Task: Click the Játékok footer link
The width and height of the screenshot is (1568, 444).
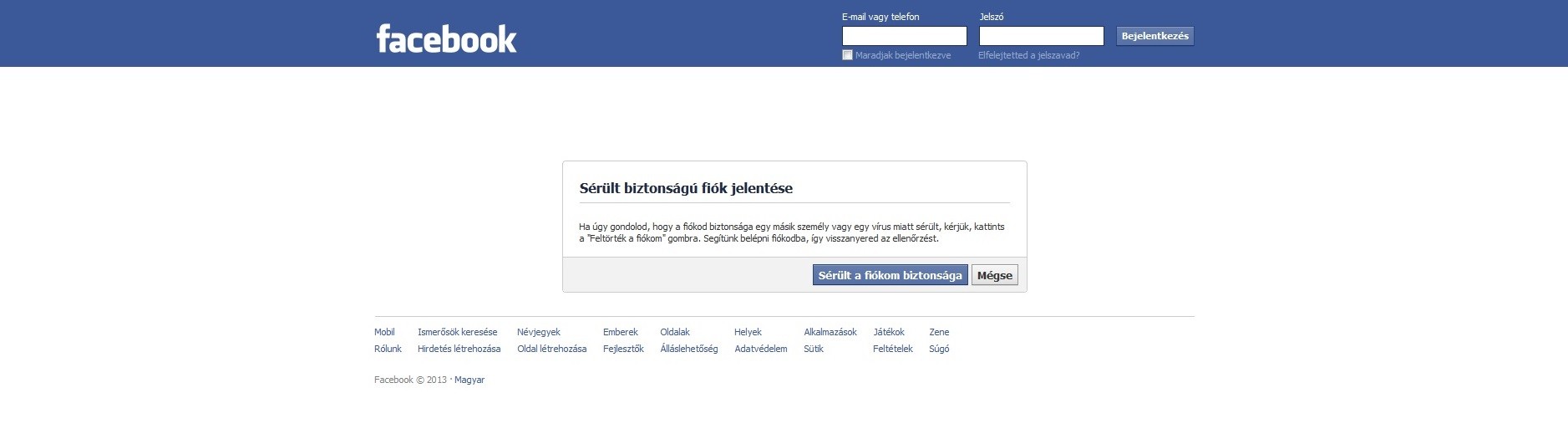Action: point(889,332)
